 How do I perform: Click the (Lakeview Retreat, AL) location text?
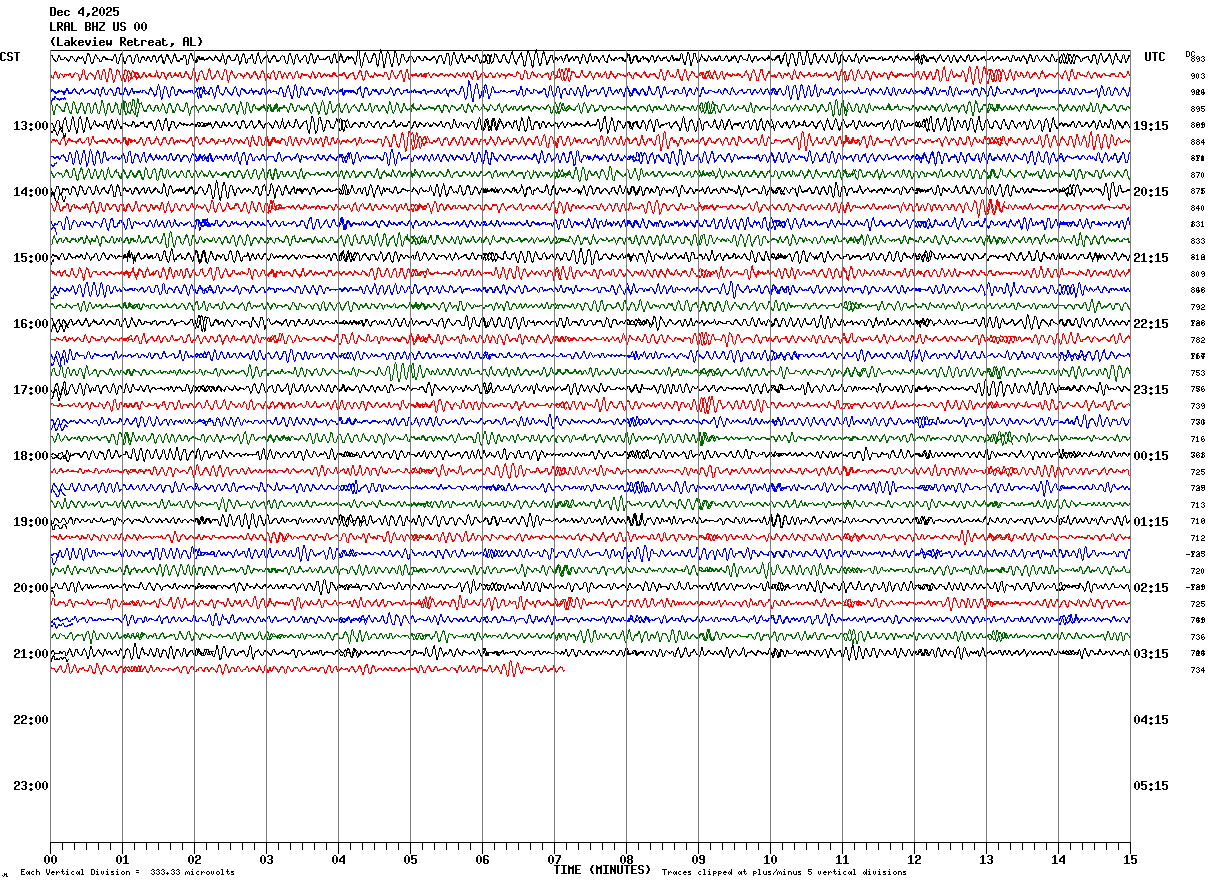pyautogui.click(x=126, y=42)
